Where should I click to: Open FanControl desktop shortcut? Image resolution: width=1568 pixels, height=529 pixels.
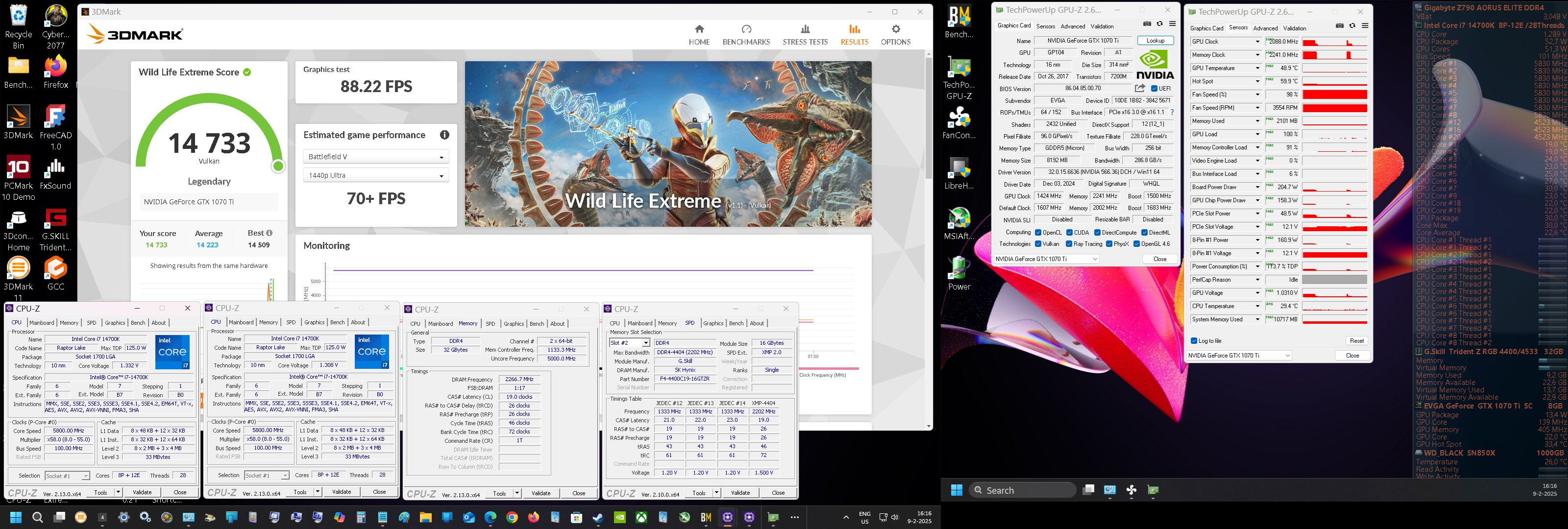[x=959, y=122]
